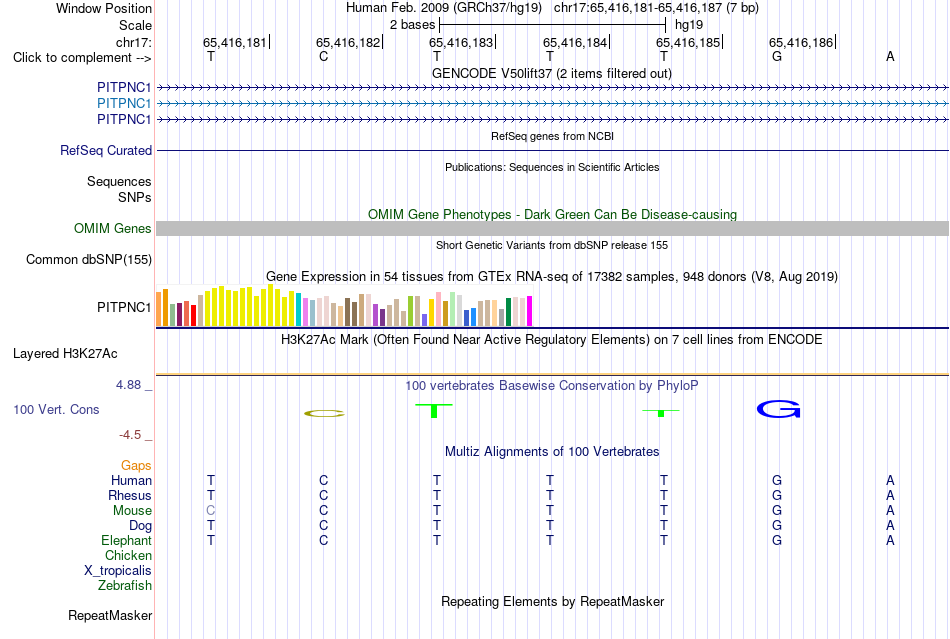Select the third PITPNC1 GENCODE transcript label
950x639 pixels.
pyautogui.click(x=124, y=119)
